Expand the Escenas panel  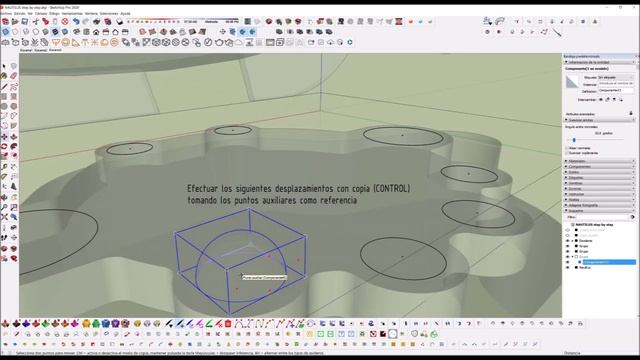[600, 189]
